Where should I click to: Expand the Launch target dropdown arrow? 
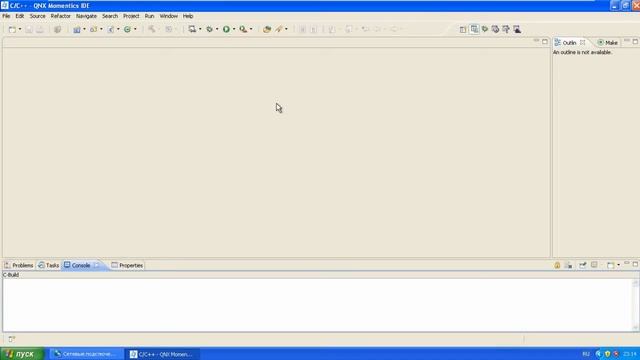pos(200,29)
